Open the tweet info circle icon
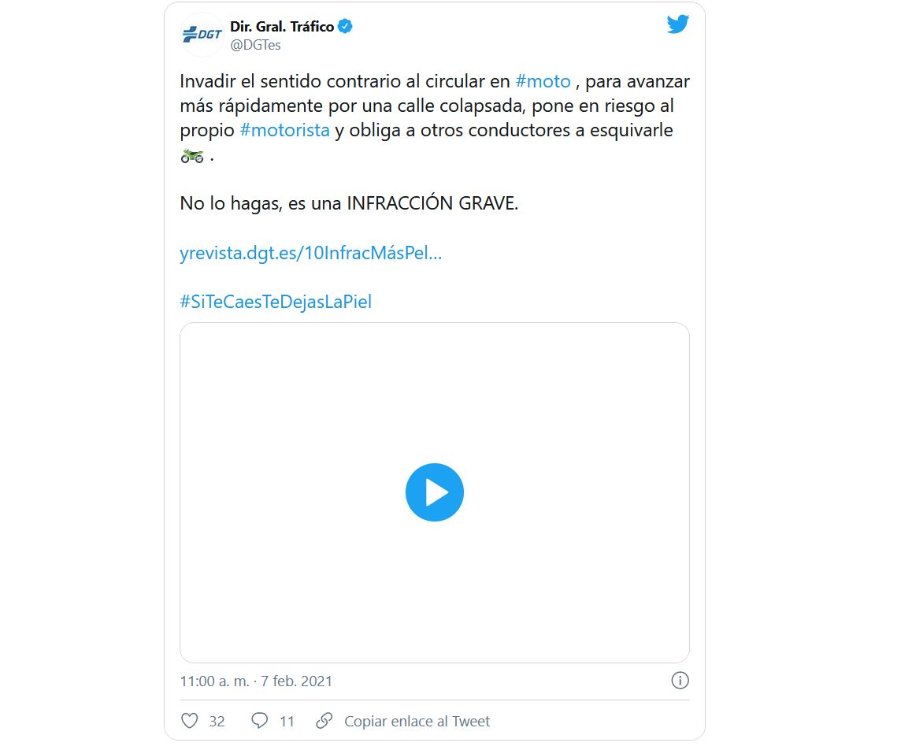901x750 pixels. click(x=680, y=680)
